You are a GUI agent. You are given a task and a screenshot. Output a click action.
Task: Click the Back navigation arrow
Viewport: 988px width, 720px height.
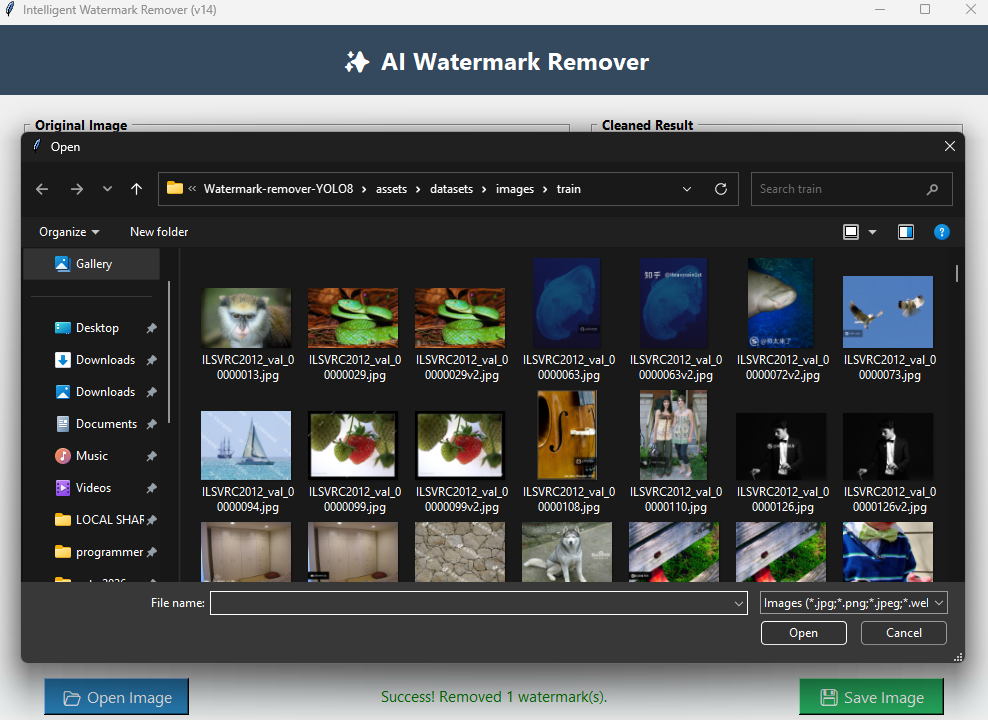tap(42, 189)
